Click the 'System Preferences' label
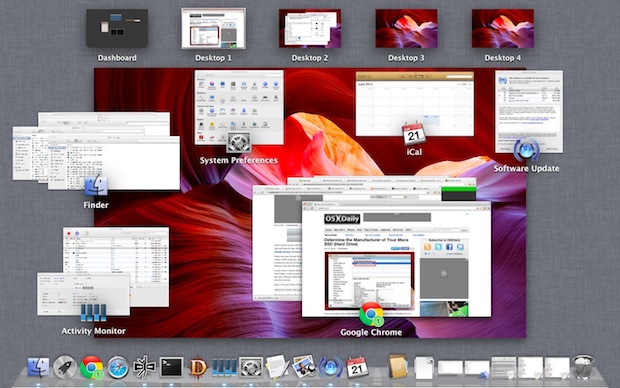 click(238, 160)
